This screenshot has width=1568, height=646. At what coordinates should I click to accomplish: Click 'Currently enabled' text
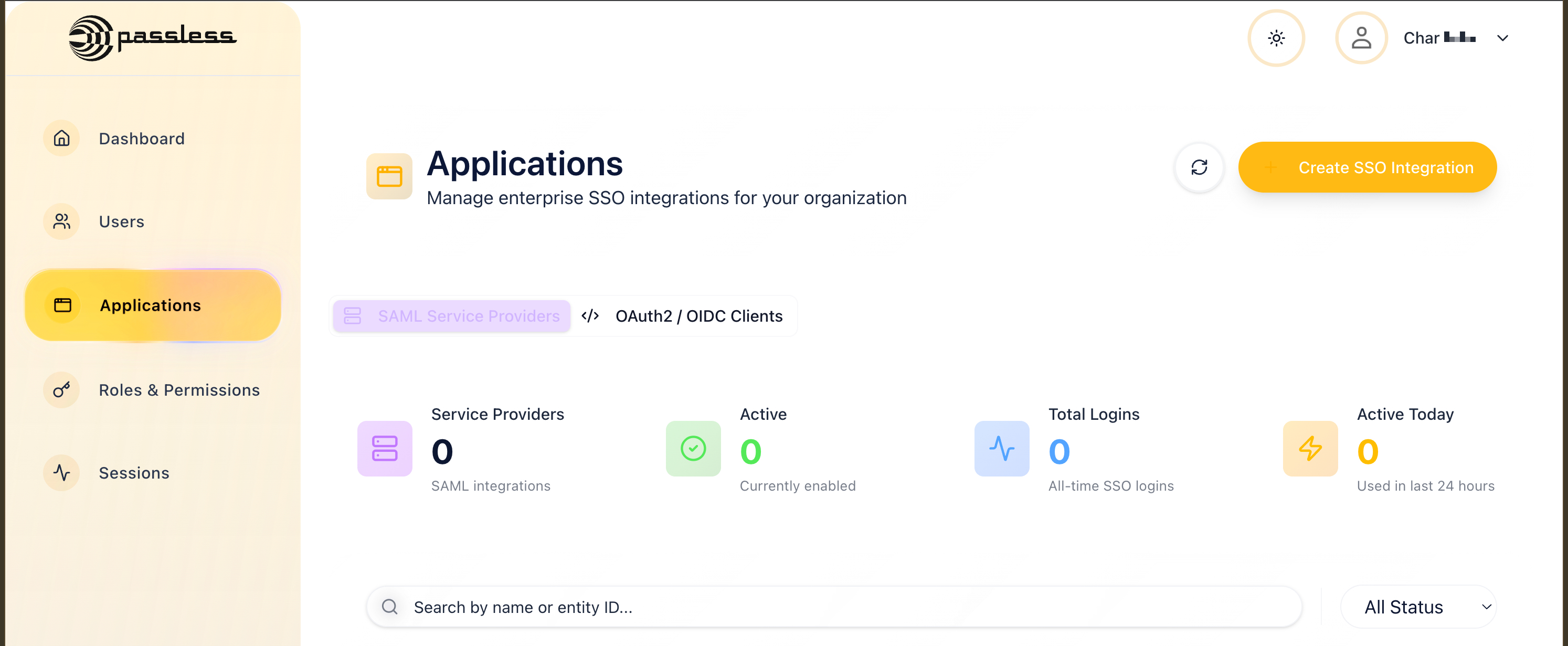coord(798,485)
